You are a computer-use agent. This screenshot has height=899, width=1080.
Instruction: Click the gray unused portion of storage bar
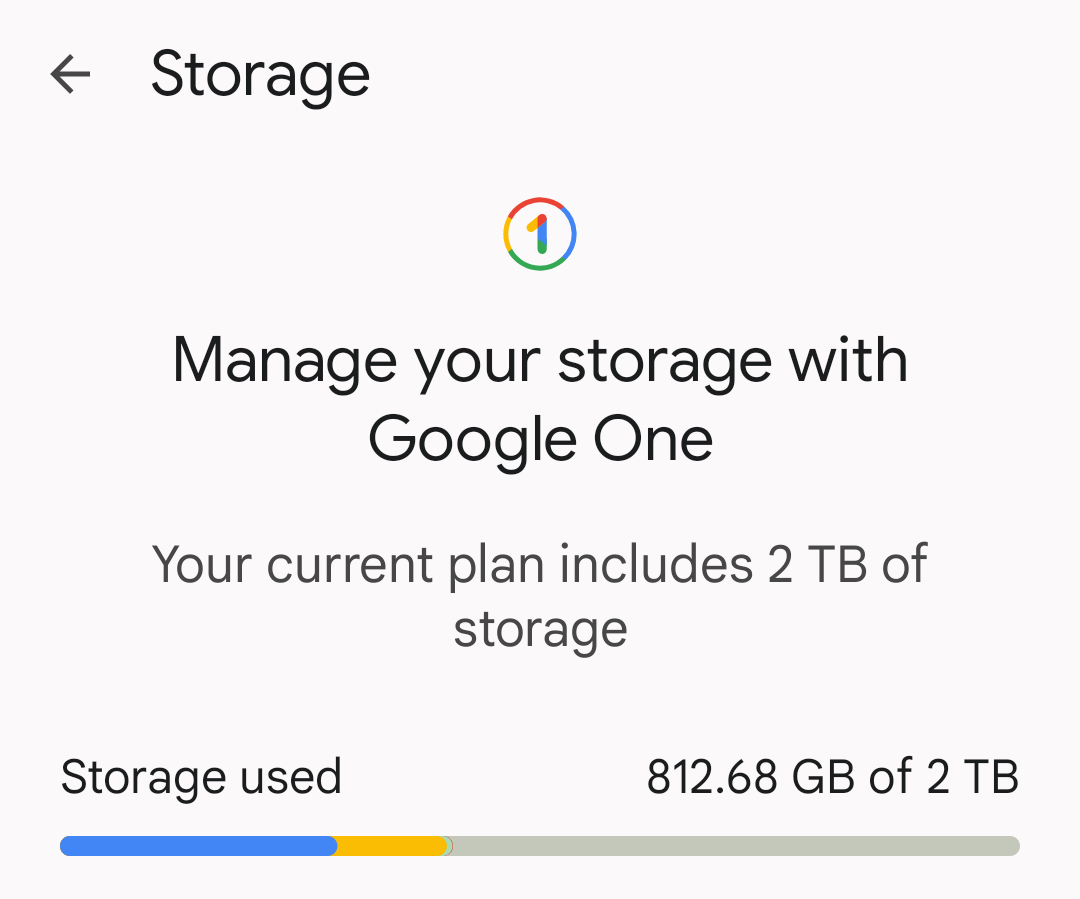[736, 846]
